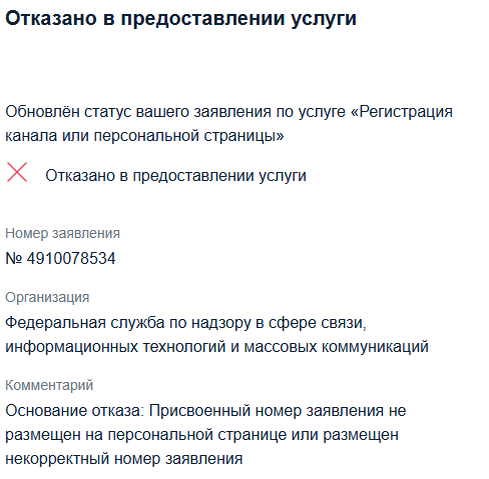Click the "Комментарий" field label
This screenshot has height=479, width=489.
[x=49, y=385]
